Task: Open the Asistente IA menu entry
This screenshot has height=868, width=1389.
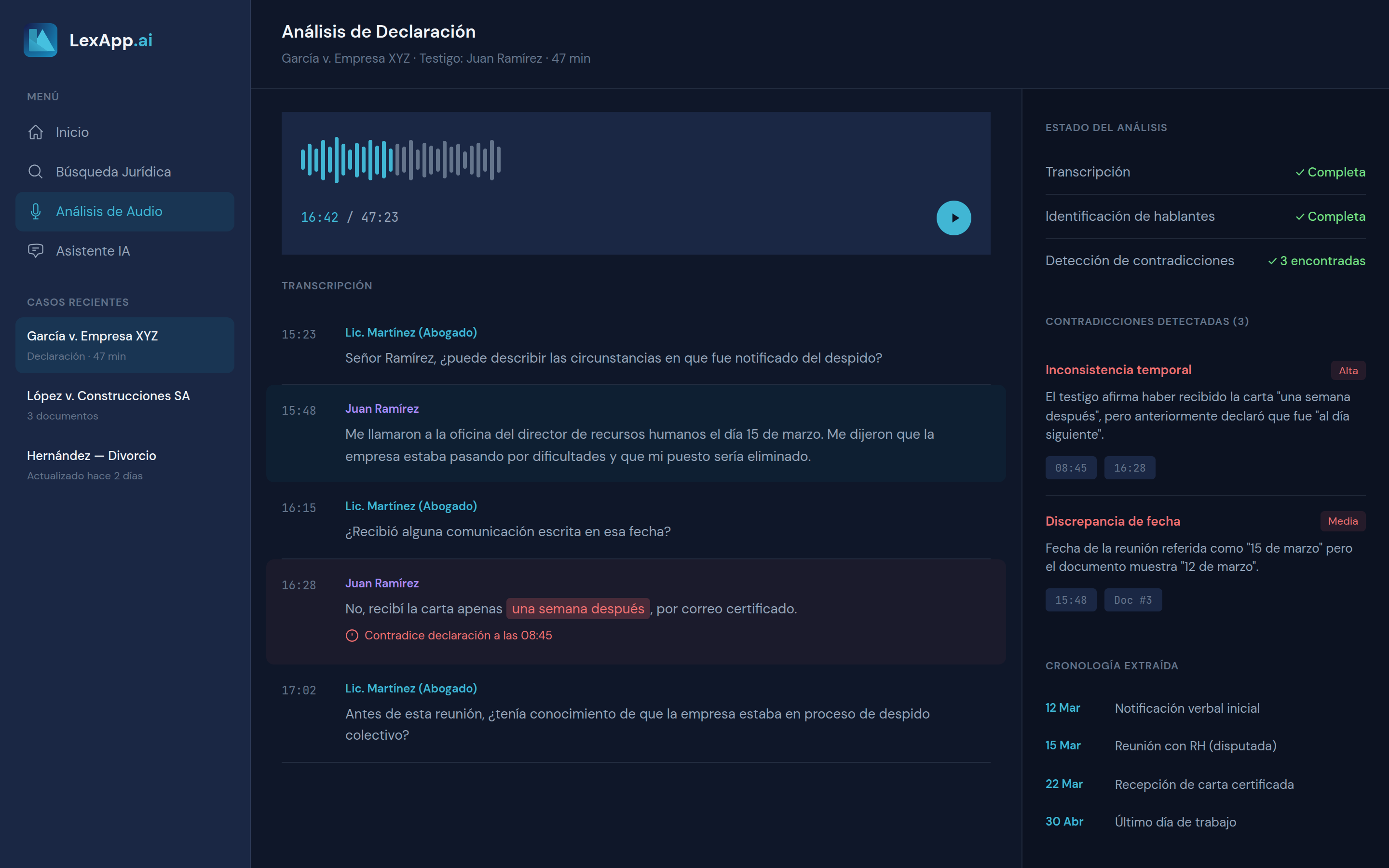Action: click(x=94, y=251)
